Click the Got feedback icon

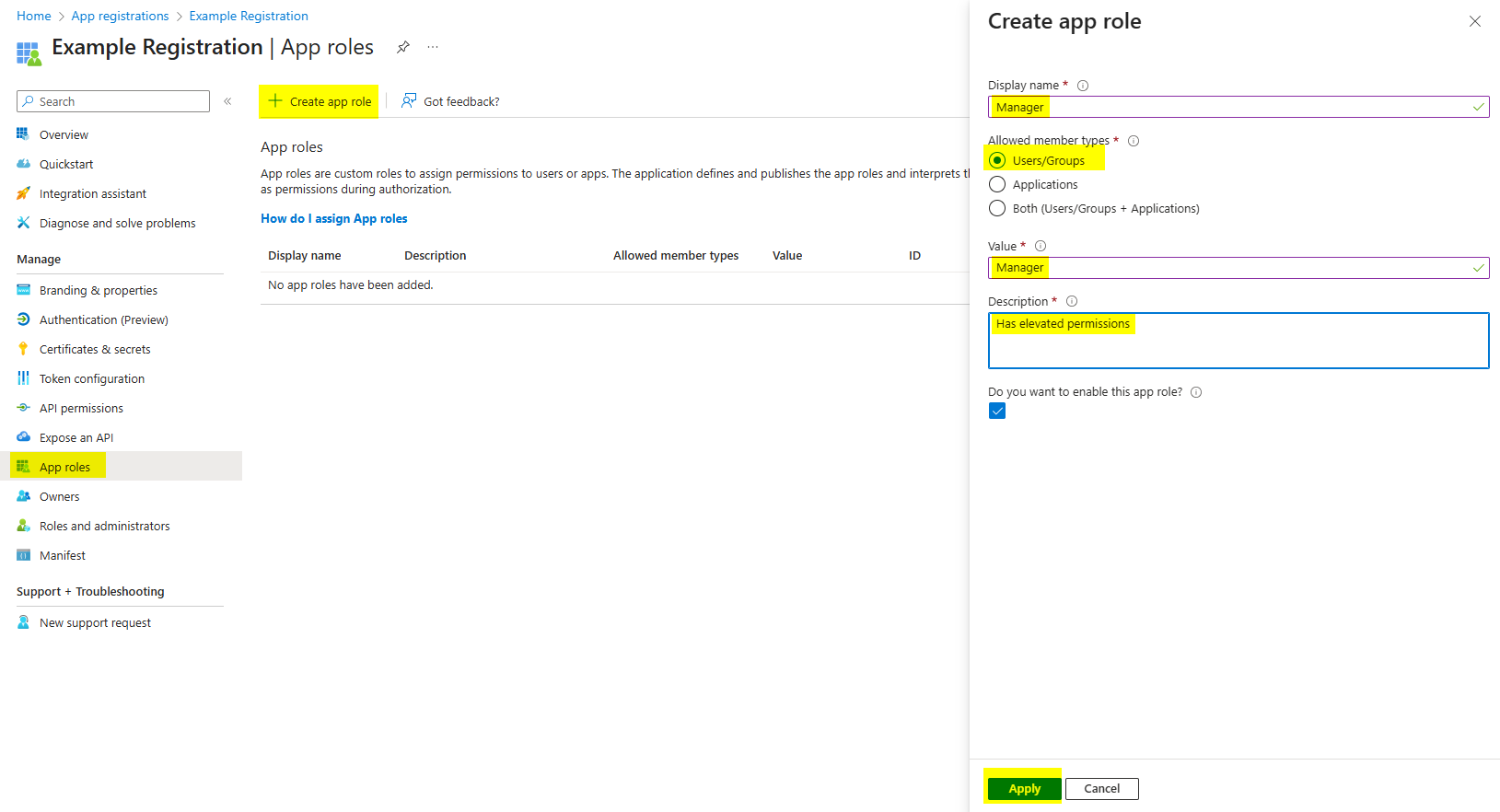click(409, 101)
